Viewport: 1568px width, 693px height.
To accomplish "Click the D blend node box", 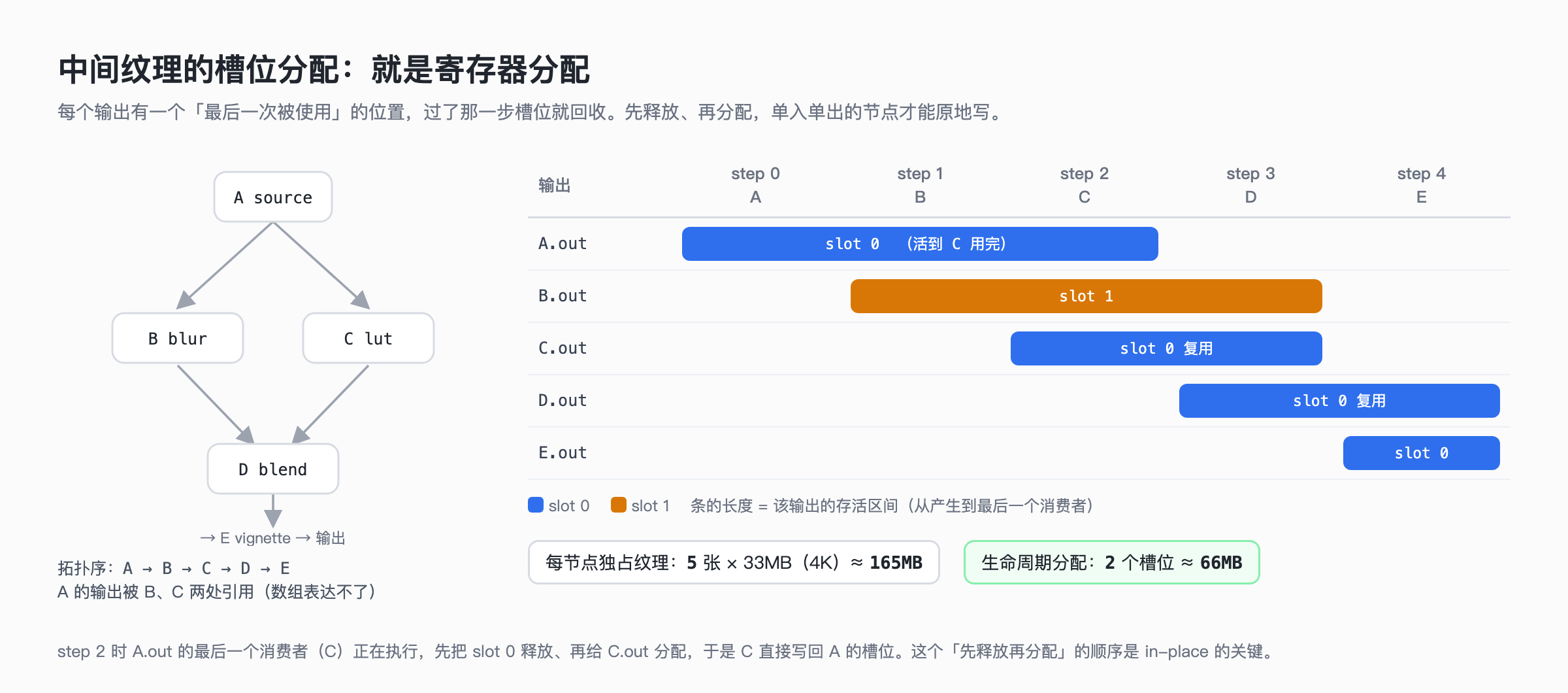I will tap(273, 469).
